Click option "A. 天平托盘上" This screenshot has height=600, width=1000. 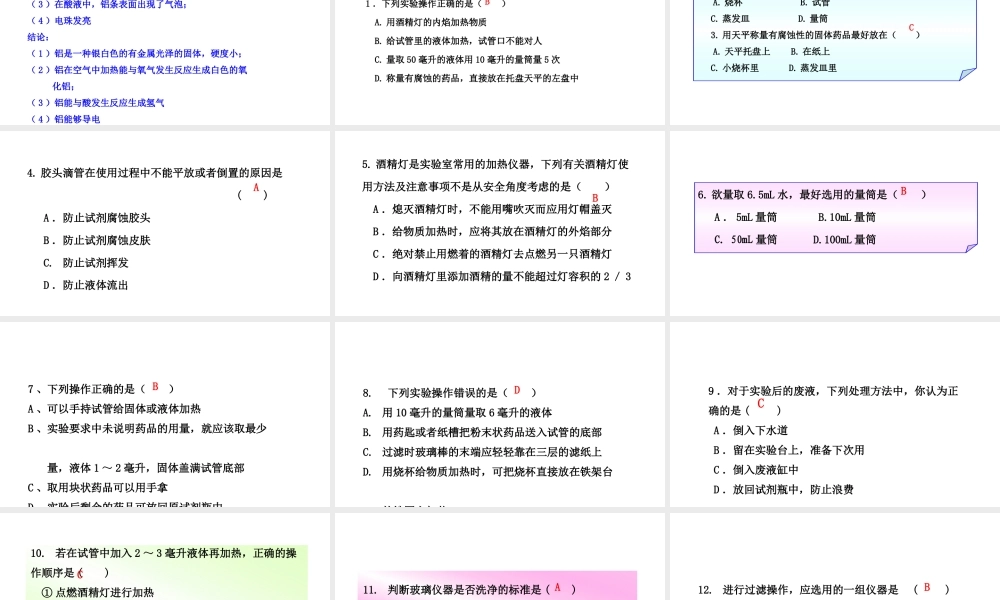pos(741,51)
